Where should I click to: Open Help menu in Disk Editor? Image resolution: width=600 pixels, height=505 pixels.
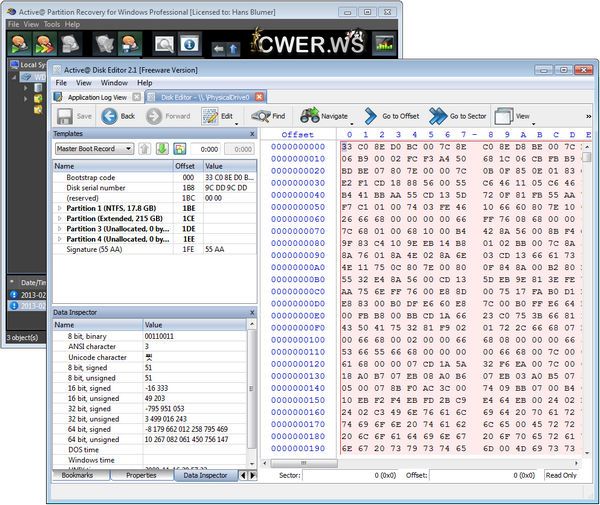click(x=145, y=83)
